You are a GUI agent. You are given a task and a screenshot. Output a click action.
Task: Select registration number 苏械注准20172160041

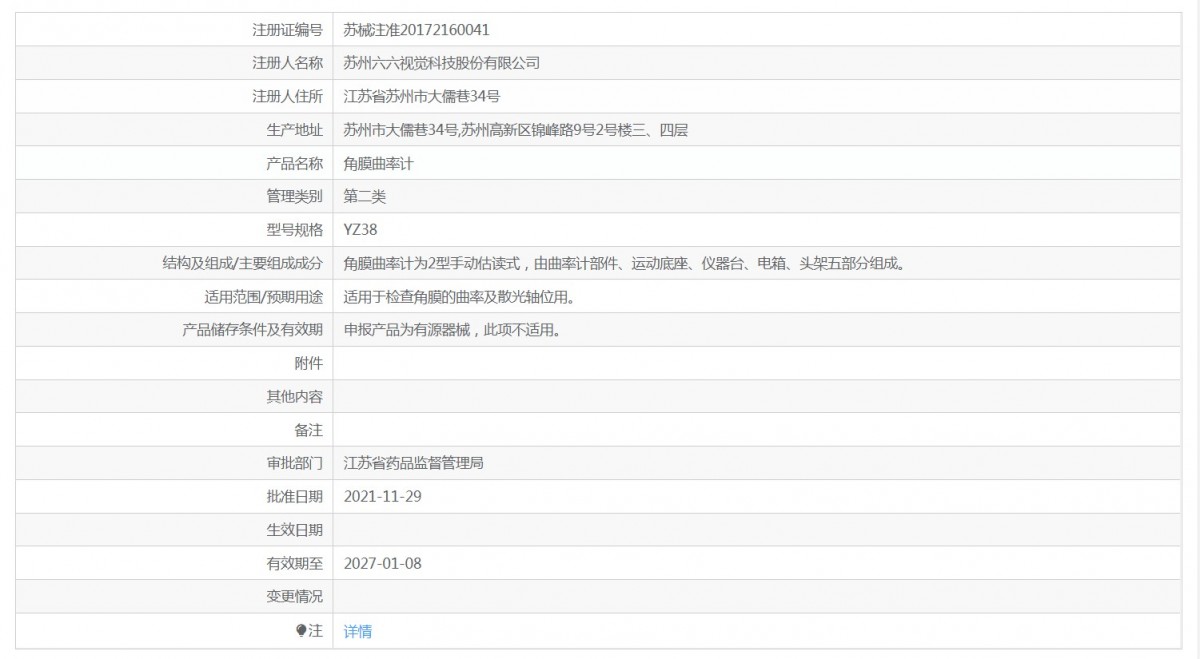[416, 30]
